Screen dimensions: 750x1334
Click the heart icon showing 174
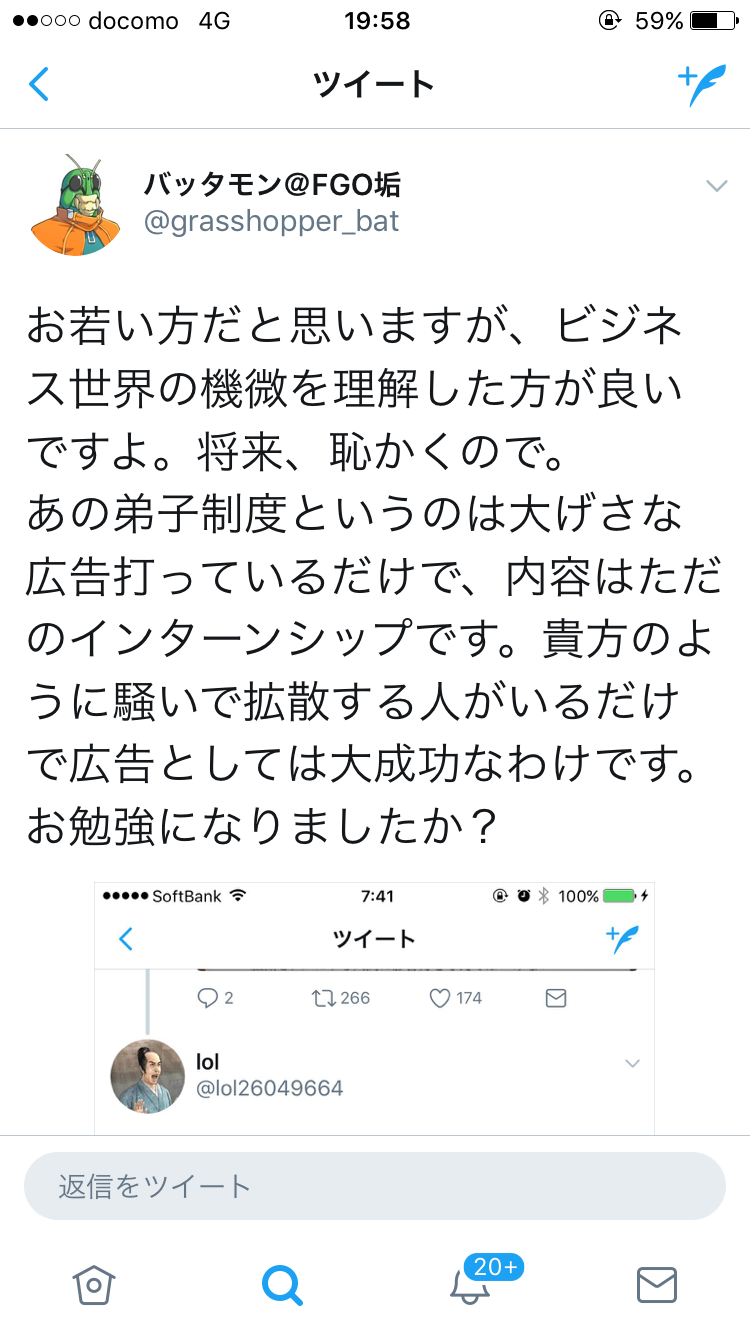(440, 998)
